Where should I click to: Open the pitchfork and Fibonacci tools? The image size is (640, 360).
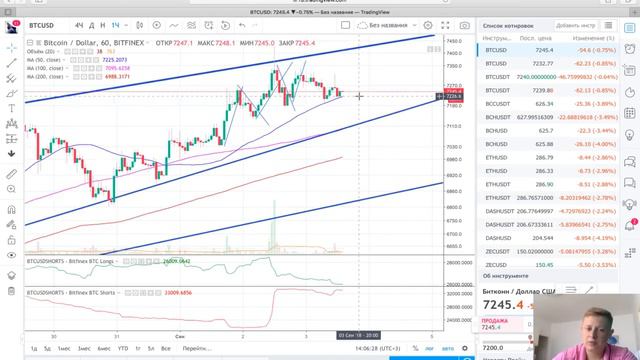(x=11, y=78)
